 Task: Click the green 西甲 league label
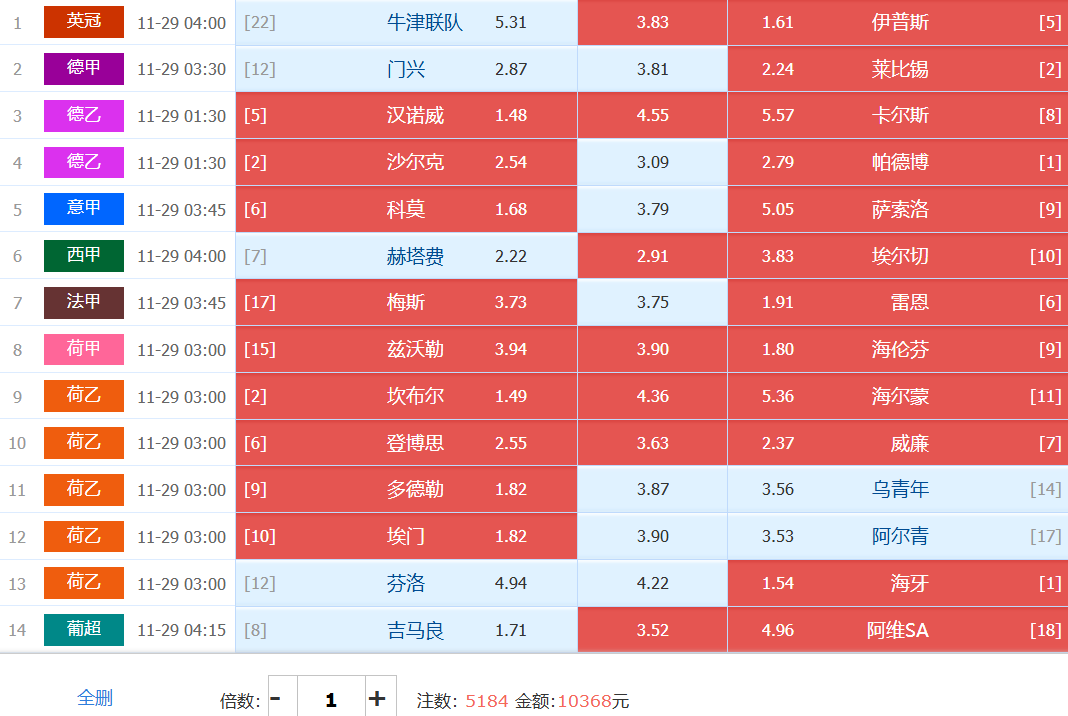coord(84,256)
